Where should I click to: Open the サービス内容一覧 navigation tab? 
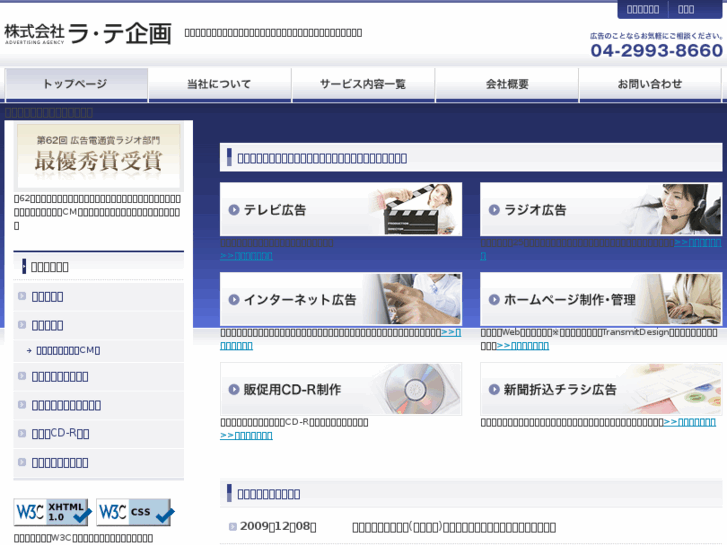click(363, 84)
